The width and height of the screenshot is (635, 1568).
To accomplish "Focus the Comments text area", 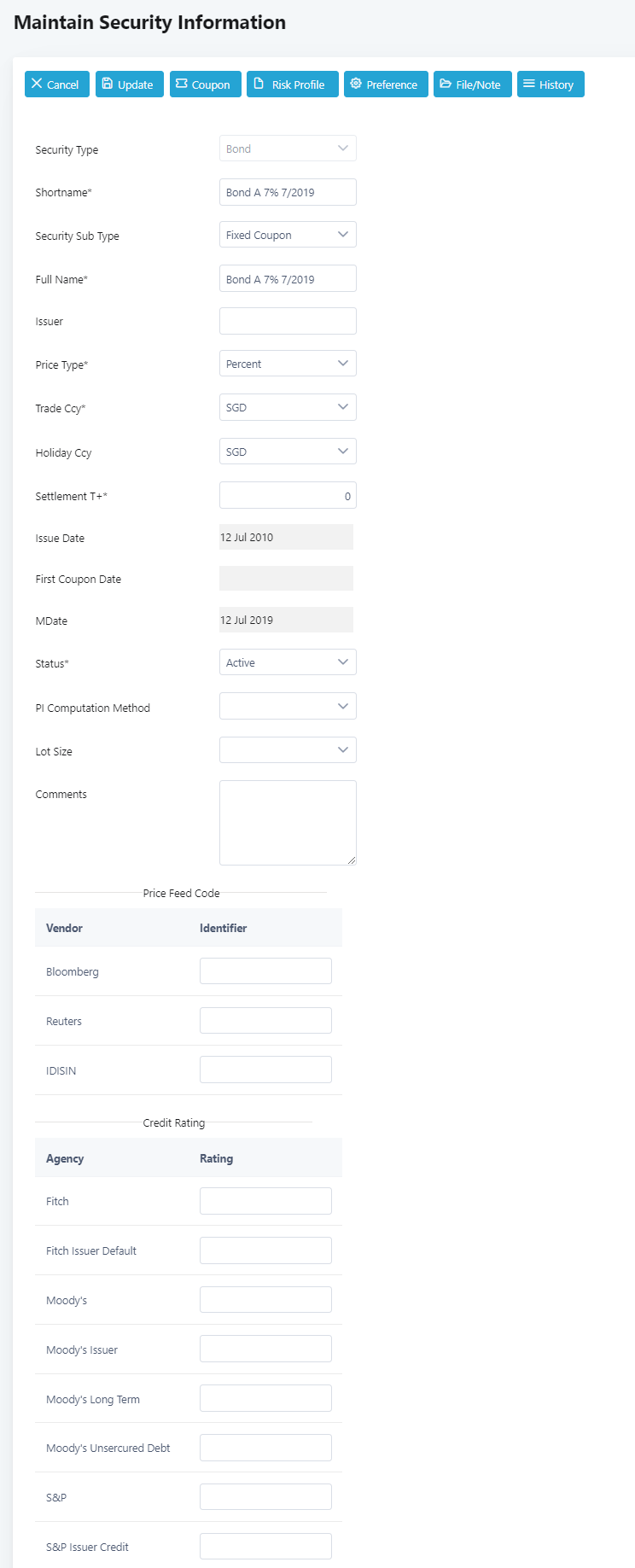I will (288, 822).
